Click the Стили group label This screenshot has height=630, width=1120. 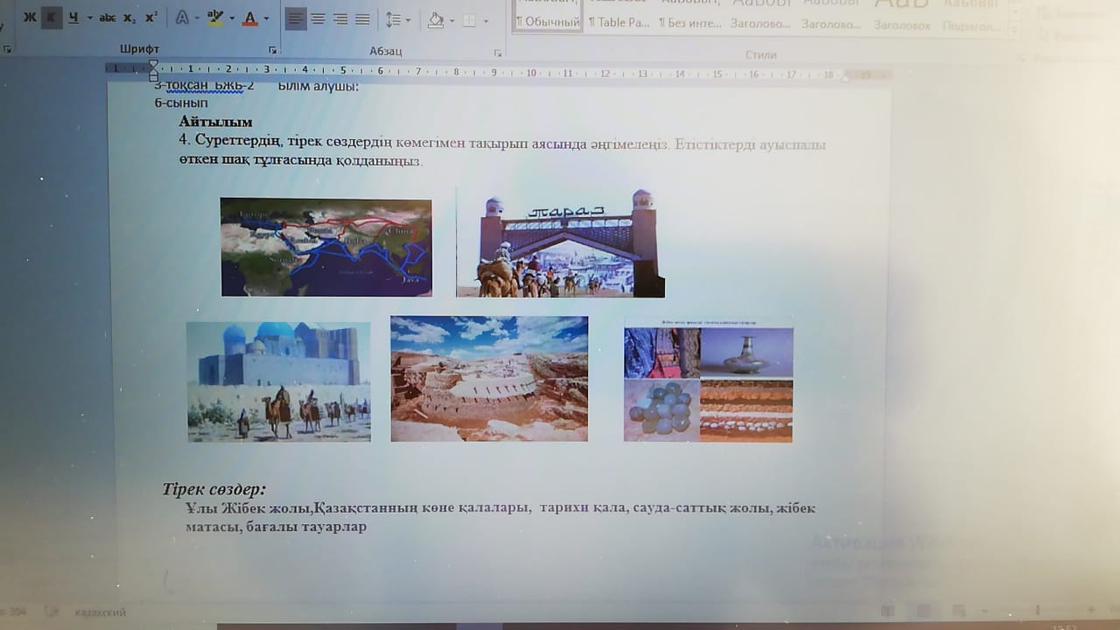761,55
